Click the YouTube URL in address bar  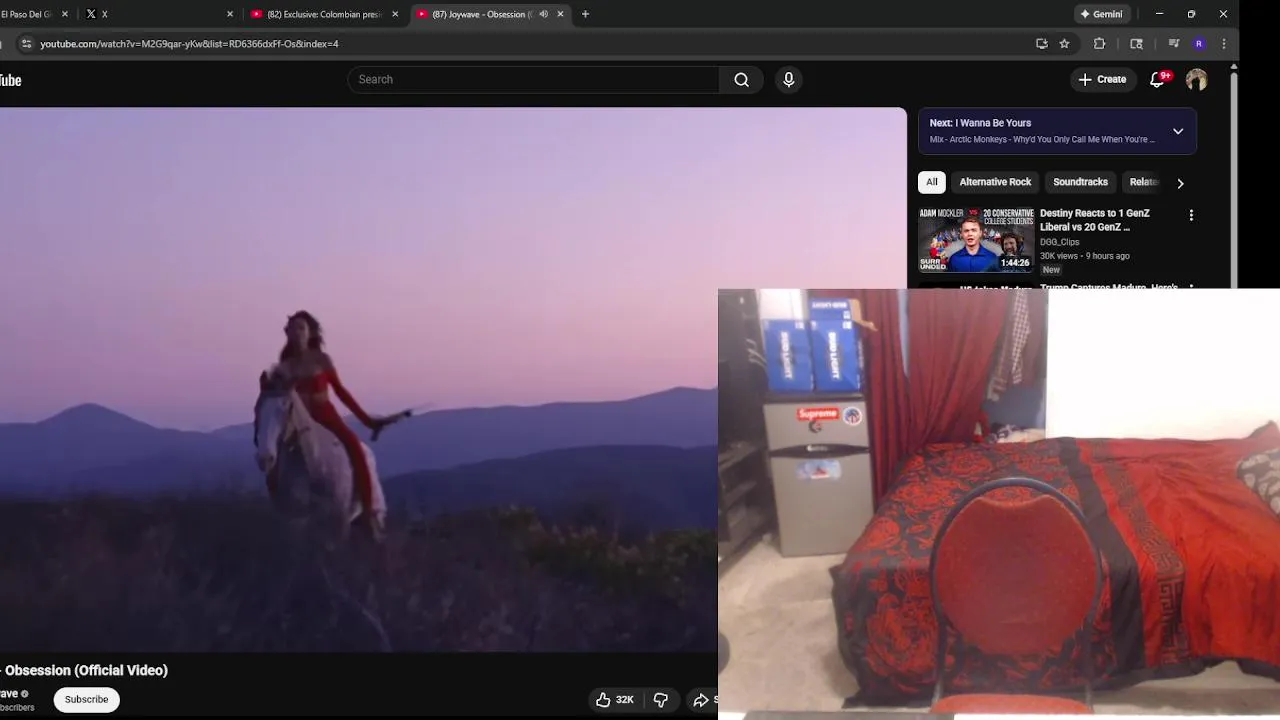189,44
